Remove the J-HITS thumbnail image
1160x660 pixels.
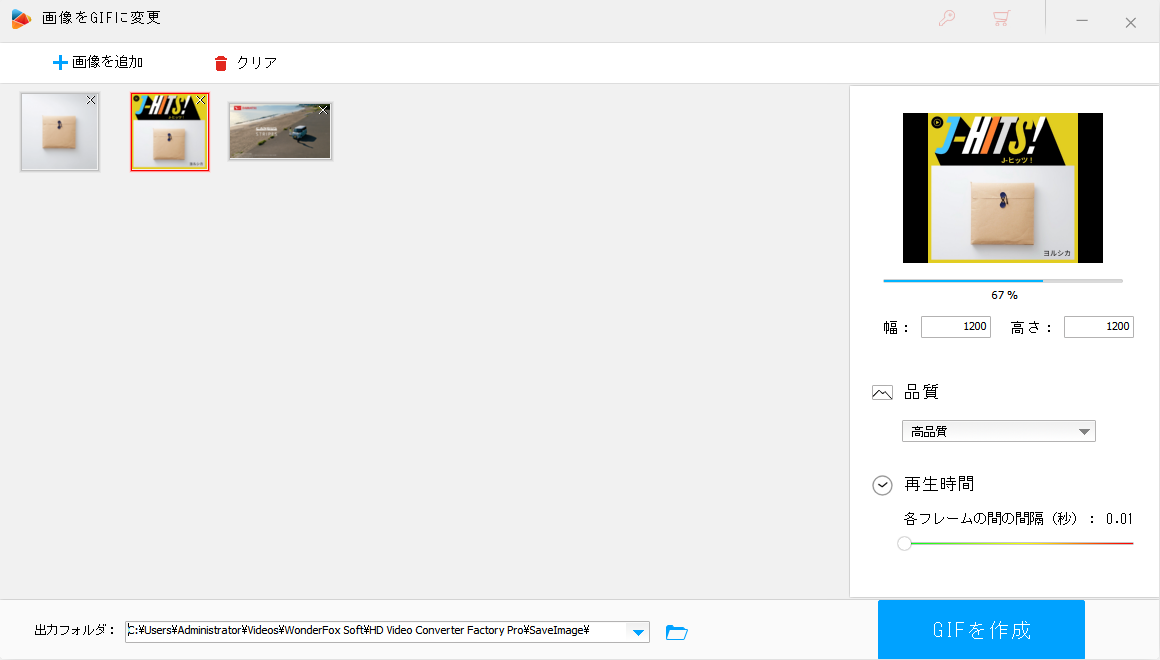tap(201, 100)
